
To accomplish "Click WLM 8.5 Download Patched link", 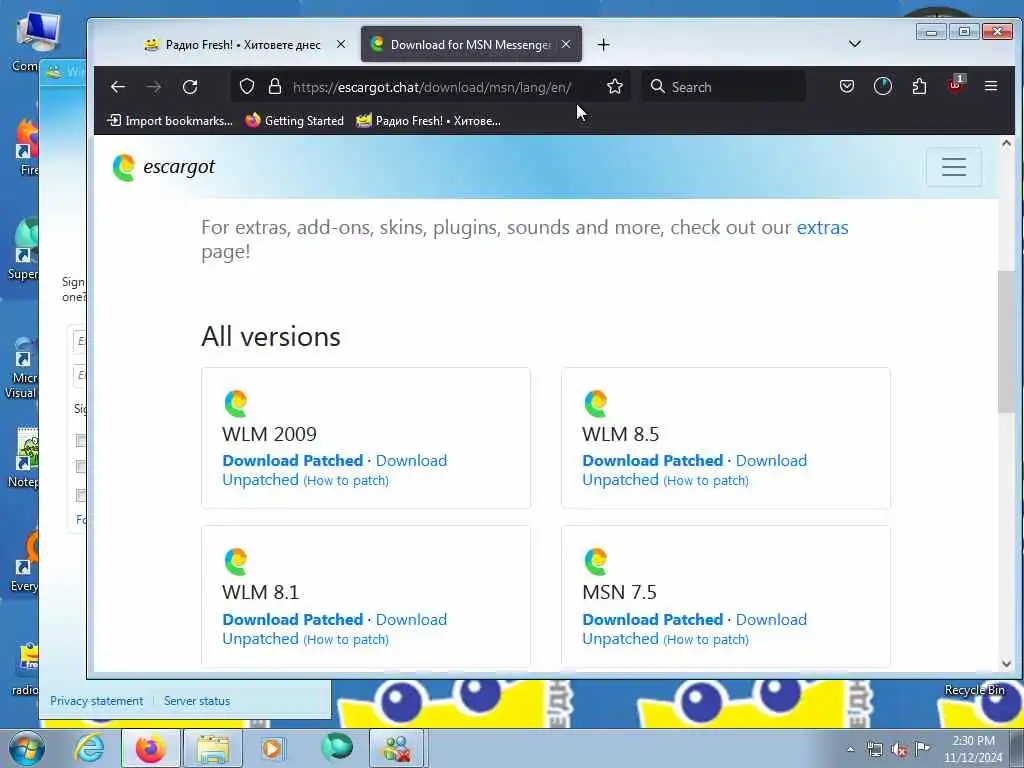I will coord(652,460).
